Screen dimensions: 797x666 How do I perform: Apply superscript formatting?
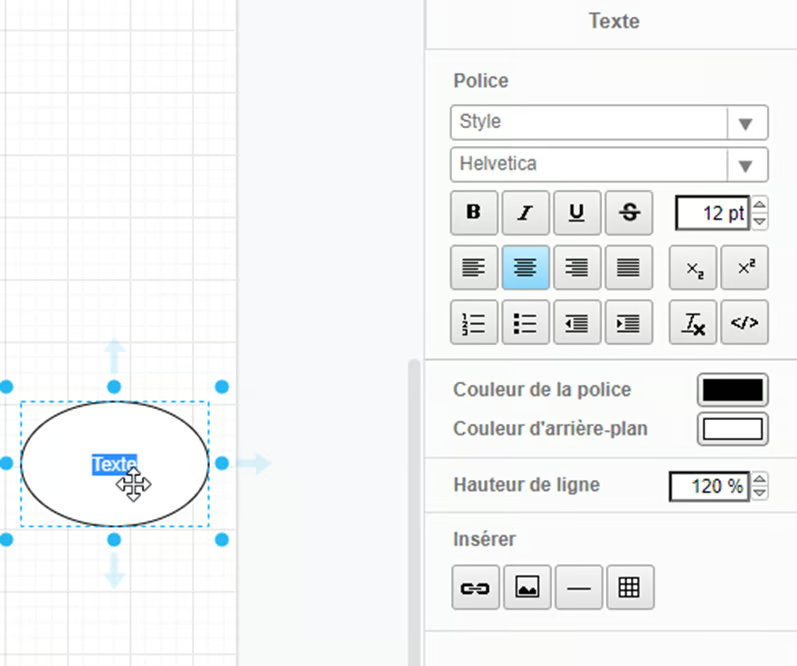pos(745,268)
